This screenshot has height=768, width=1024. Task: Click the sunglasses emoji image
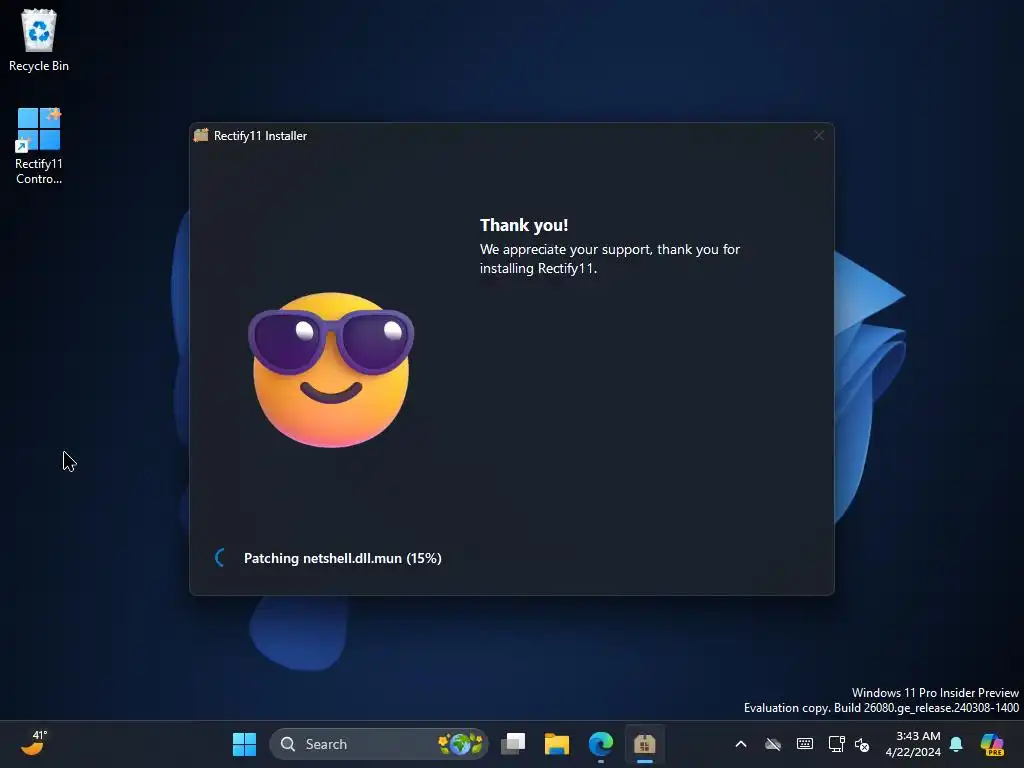331,370
